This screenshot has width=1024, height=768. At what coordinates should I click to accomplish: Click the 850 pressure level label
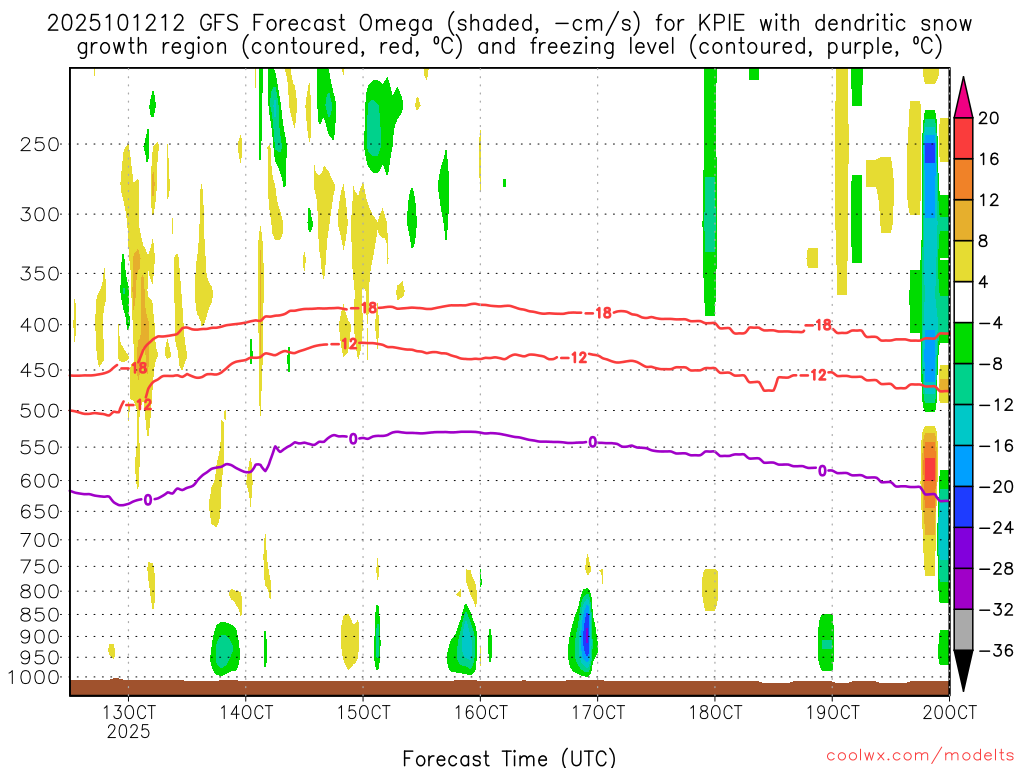(x=40, y=615)
